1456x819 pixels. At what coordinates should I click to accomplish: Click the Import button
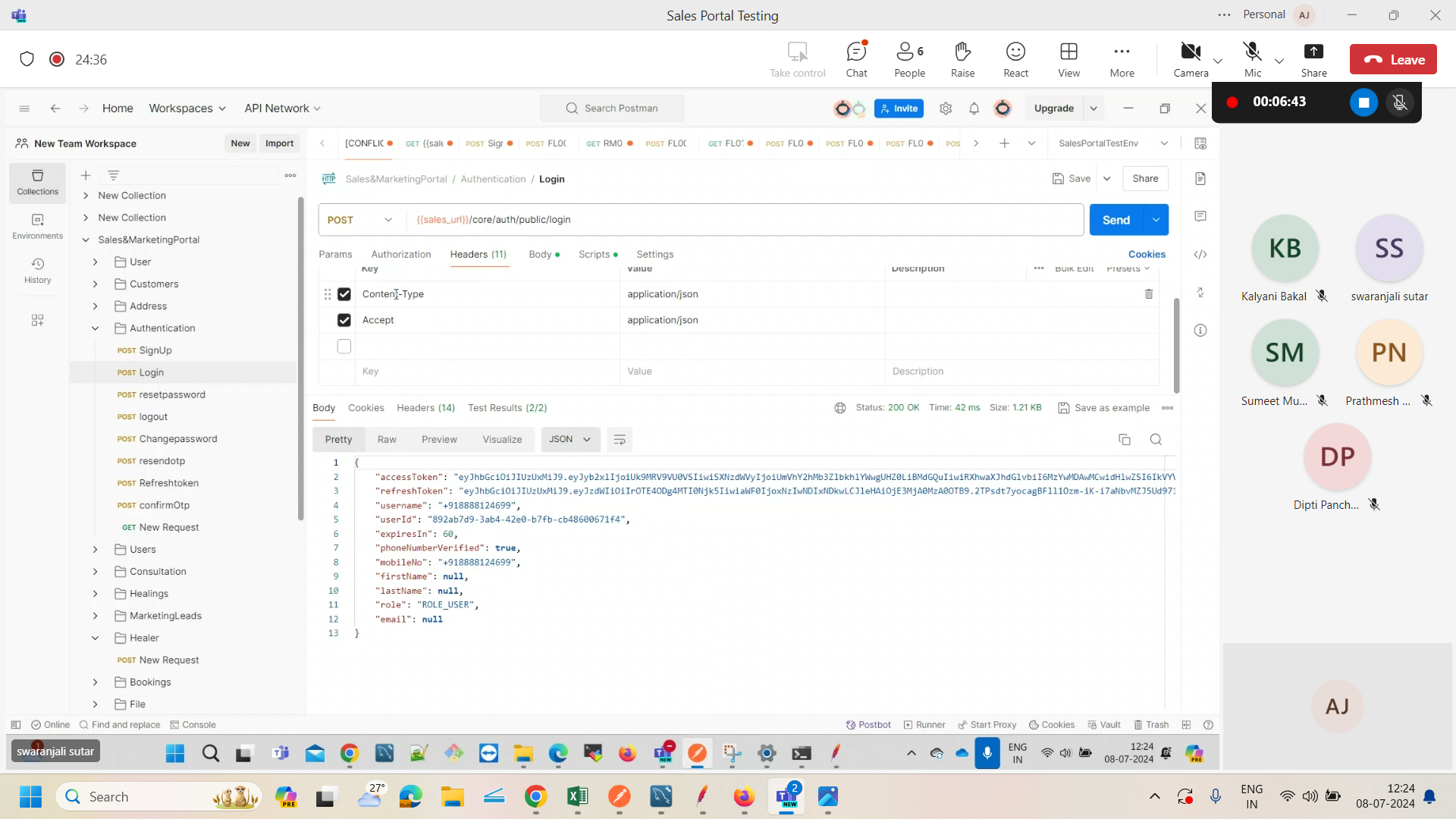point(279,143)
